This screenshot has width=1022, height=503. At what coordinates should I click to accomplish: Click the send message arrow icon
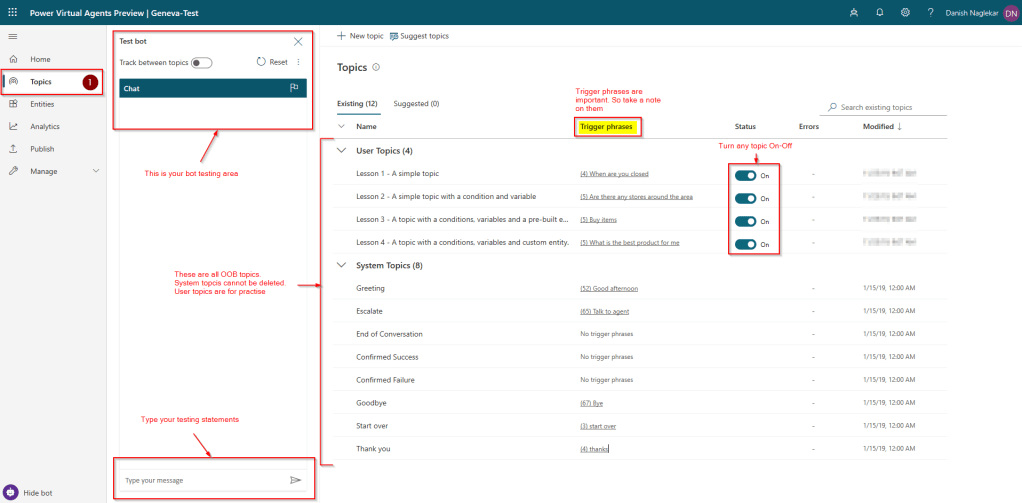tap(295, 480)
